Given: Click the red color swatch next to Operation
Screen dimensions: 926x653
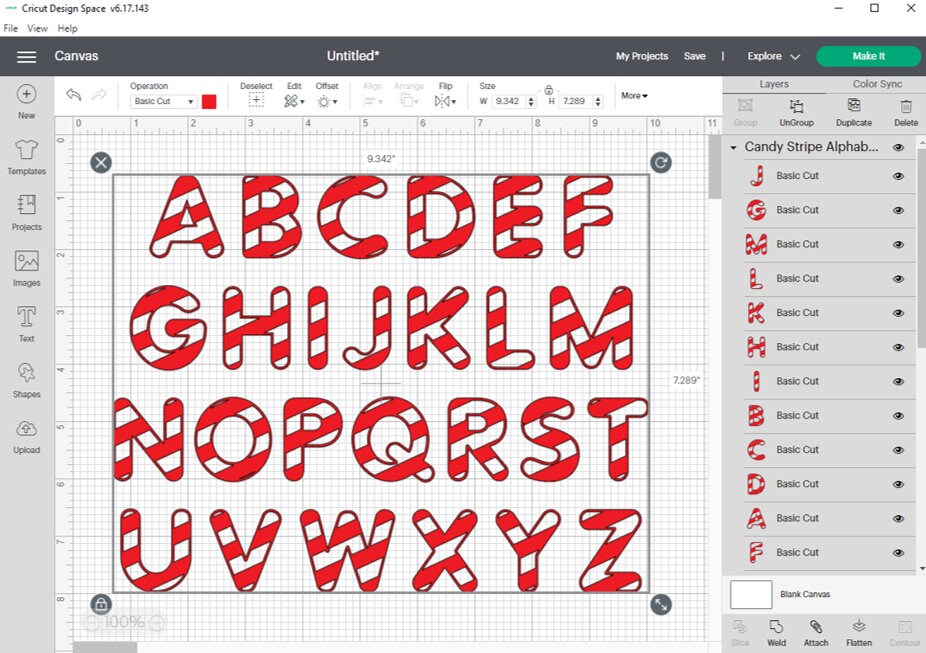Looking at the screenshot, I should coord(210,101).
